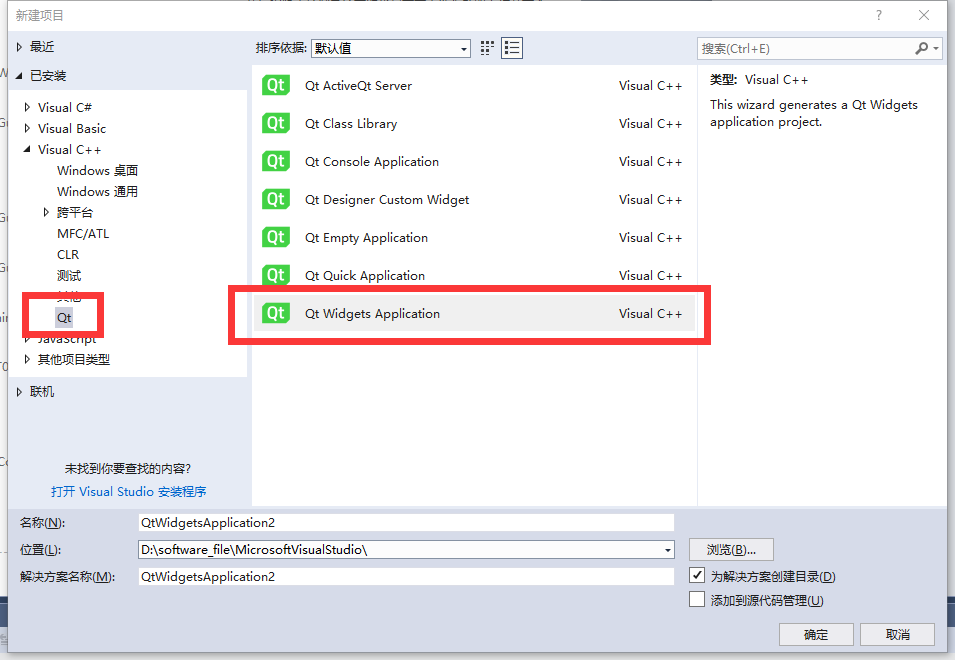The height and width of the screenshot is (660, 955).
Task: Collapse the 已安装 section
Action: (19, 75)
